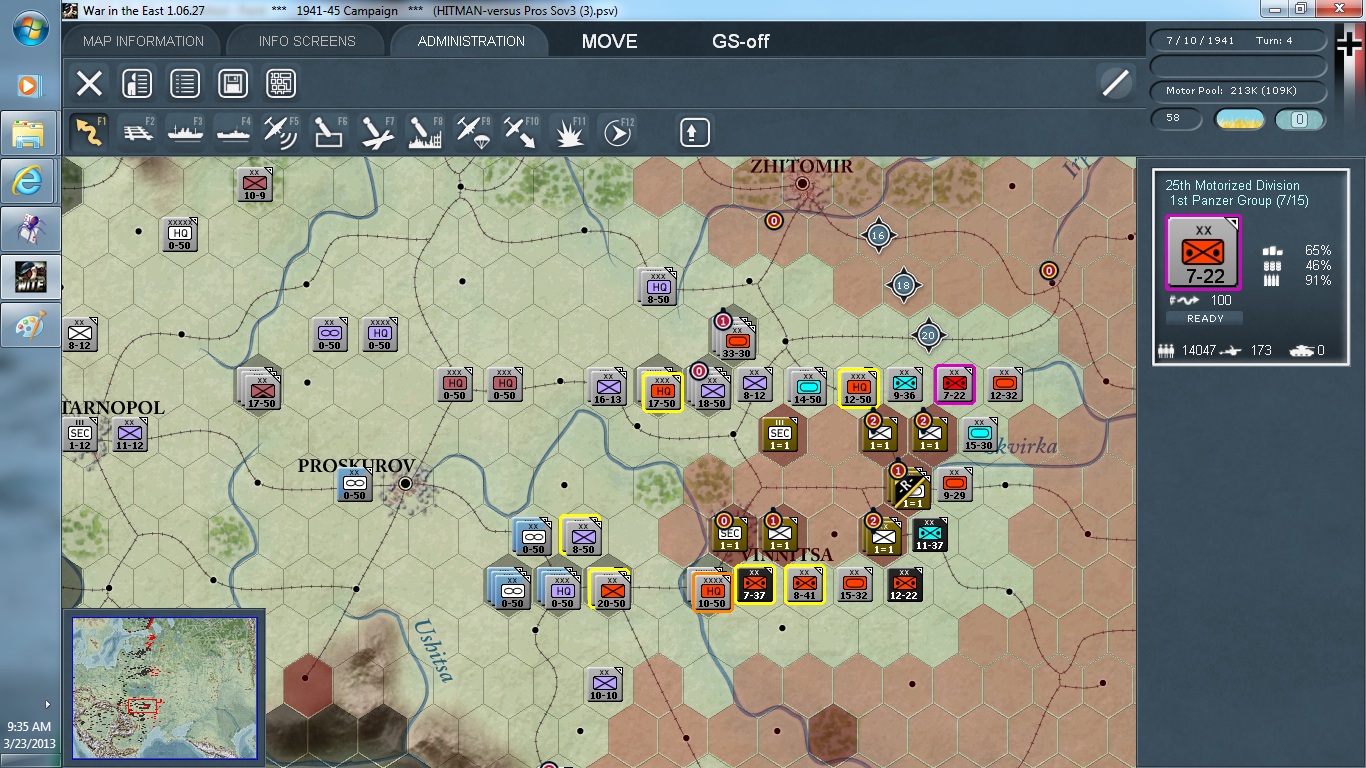Select the 16-13 infantry counter

click(x=607, y=387)
